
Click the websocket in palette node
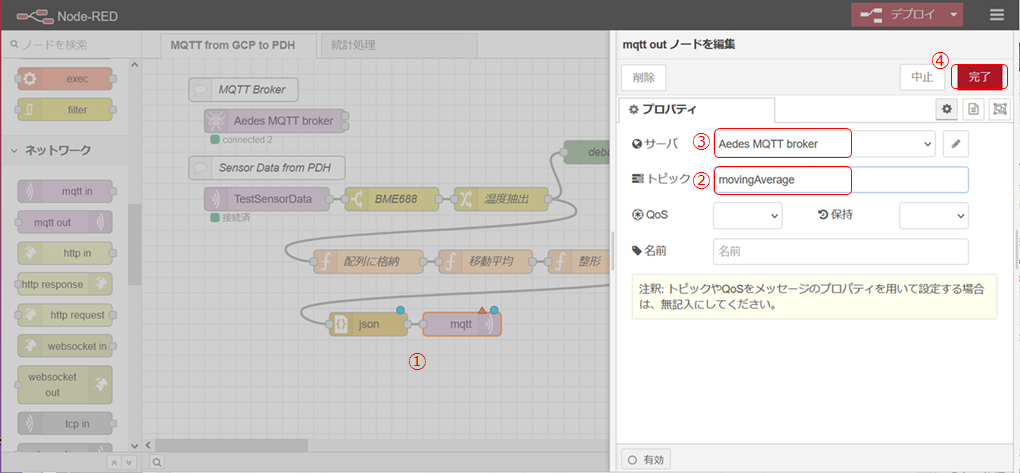65,346
